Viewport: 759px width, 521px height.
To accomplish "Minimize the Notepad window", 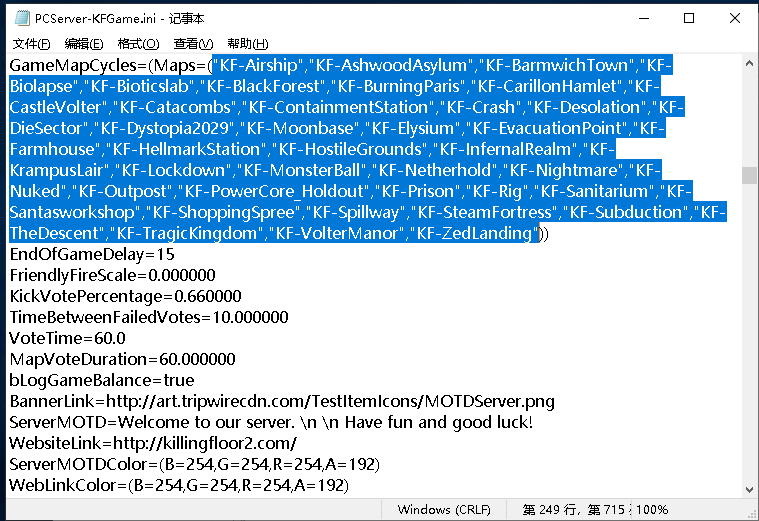I will pos(644,18).
